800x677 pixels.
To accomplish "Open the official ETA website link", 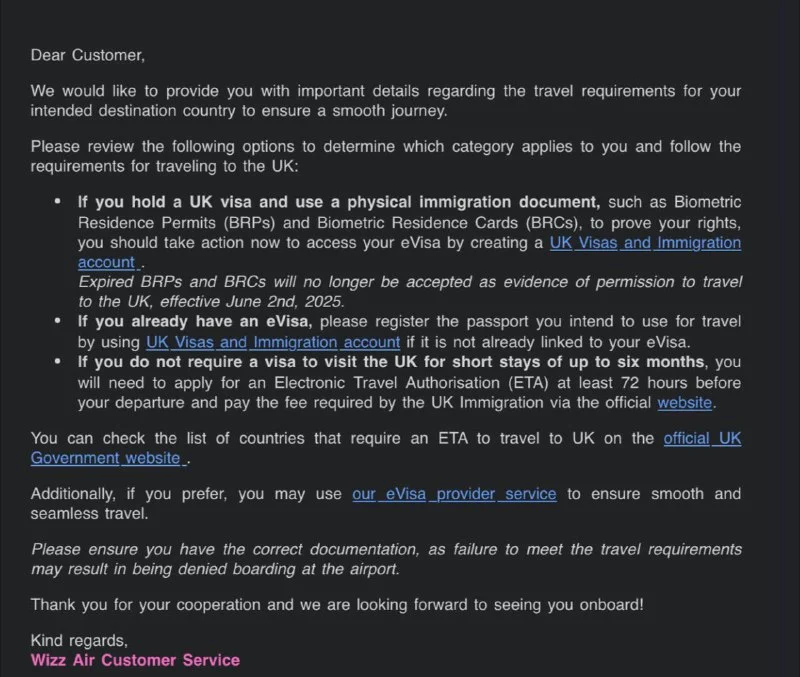I will pyautogui.click(x=684, y=402).
